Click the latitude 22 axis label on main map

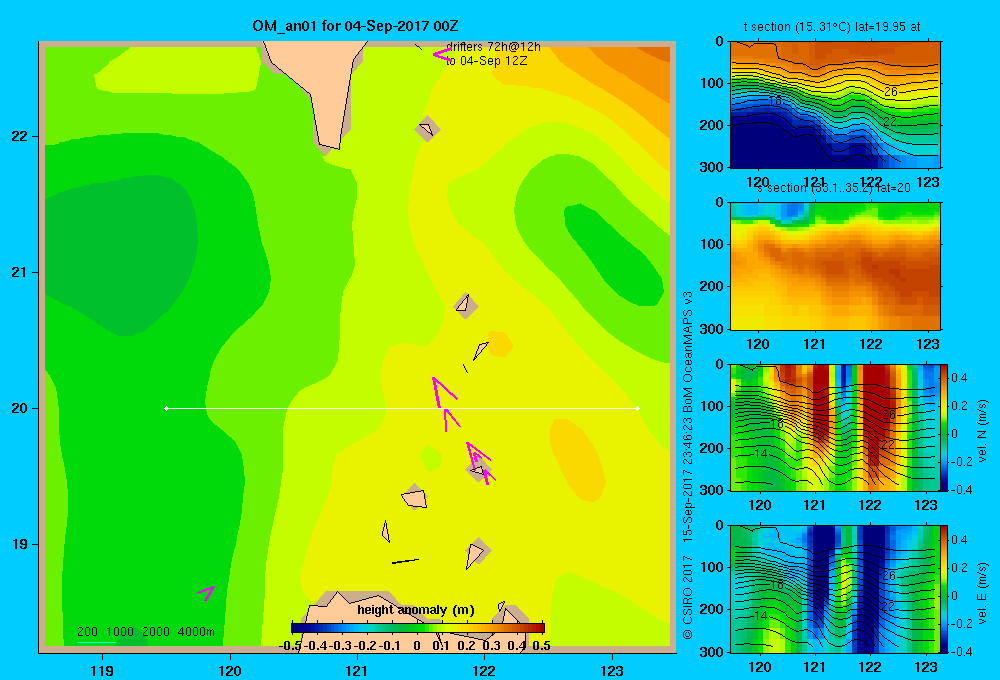tap(20, 136)
